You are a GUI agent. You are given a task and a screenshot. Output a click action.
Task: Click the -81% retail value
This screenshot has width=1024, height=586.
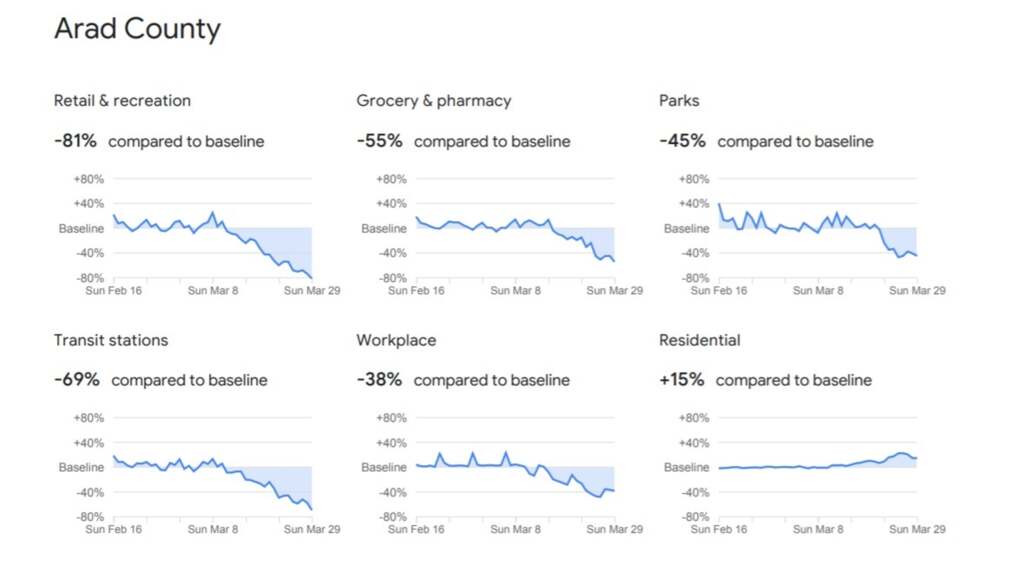[75, 141]
